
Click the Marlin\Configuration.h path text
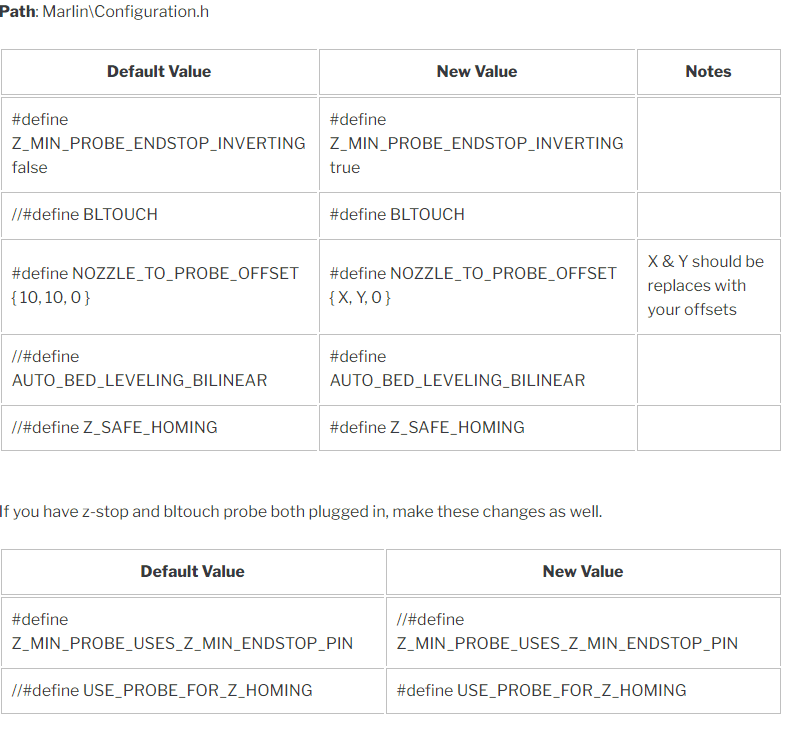125,12
